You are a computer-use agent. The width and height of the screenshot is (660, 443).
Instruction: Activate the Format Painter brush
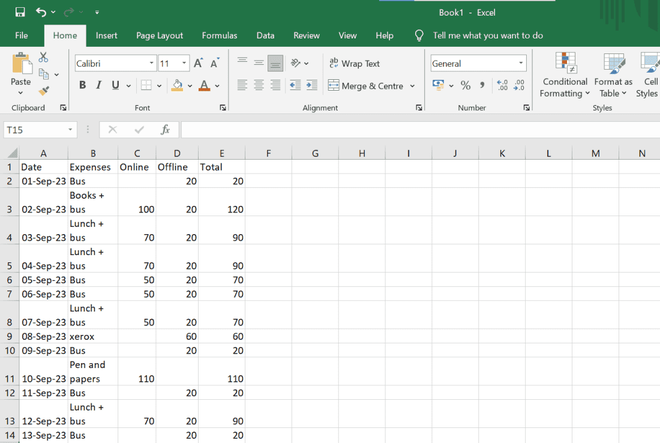click(x=44, y=91)
